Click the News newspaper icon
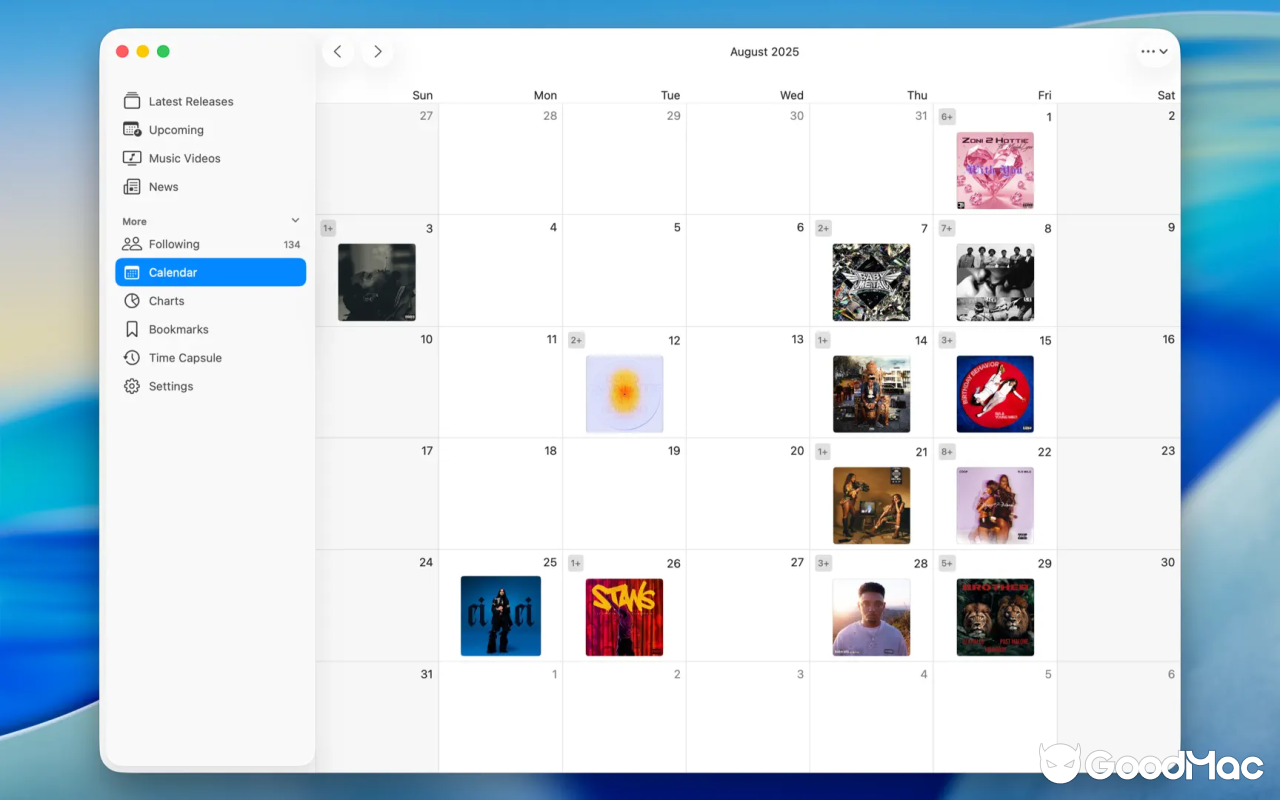The height and width of the screenshot is (800, 1280). point(131,187)
